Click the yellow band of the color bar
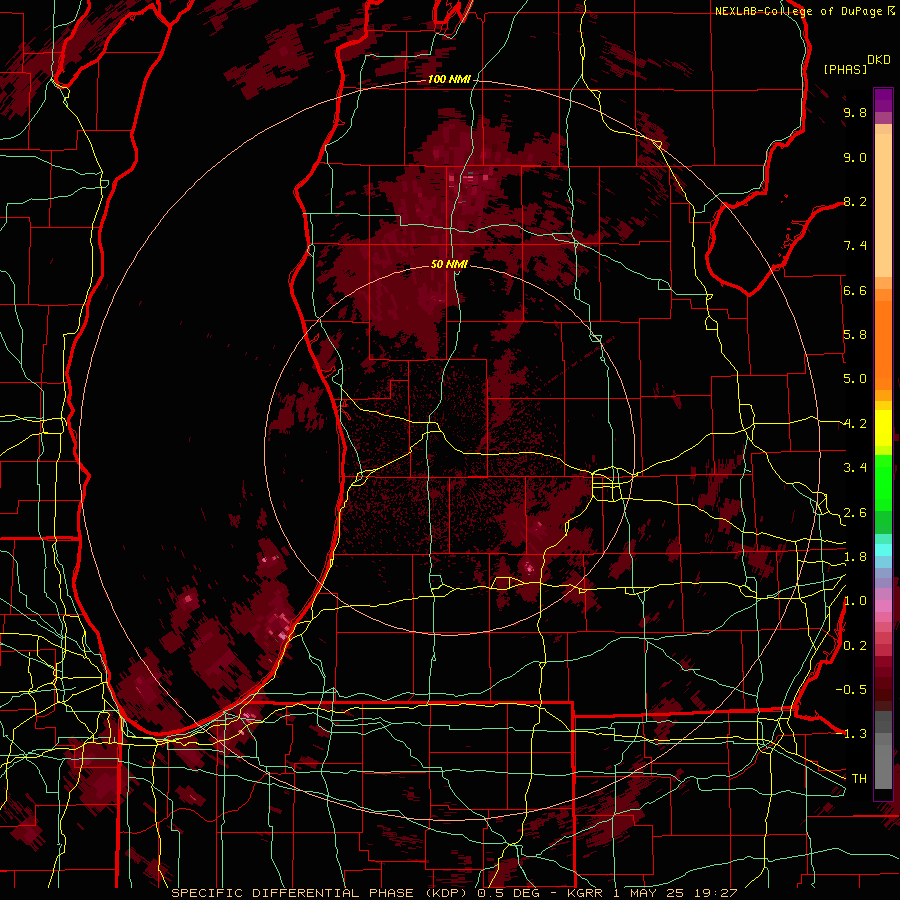The image size is (900, 900). [x=883, y=428]
